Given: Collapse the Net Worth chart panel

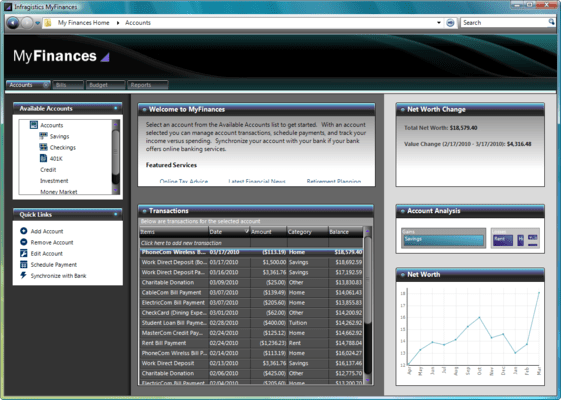Looking at the screenshot, I should click(403, 275).
